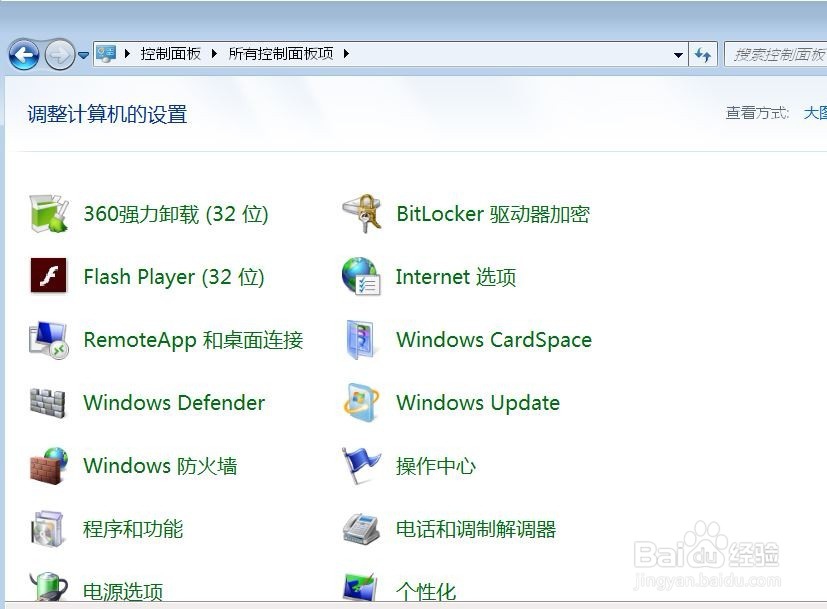Open BitLocker 驱动器加密 link
This screenshot has height=609, width=827.
(x=493, y=214)
